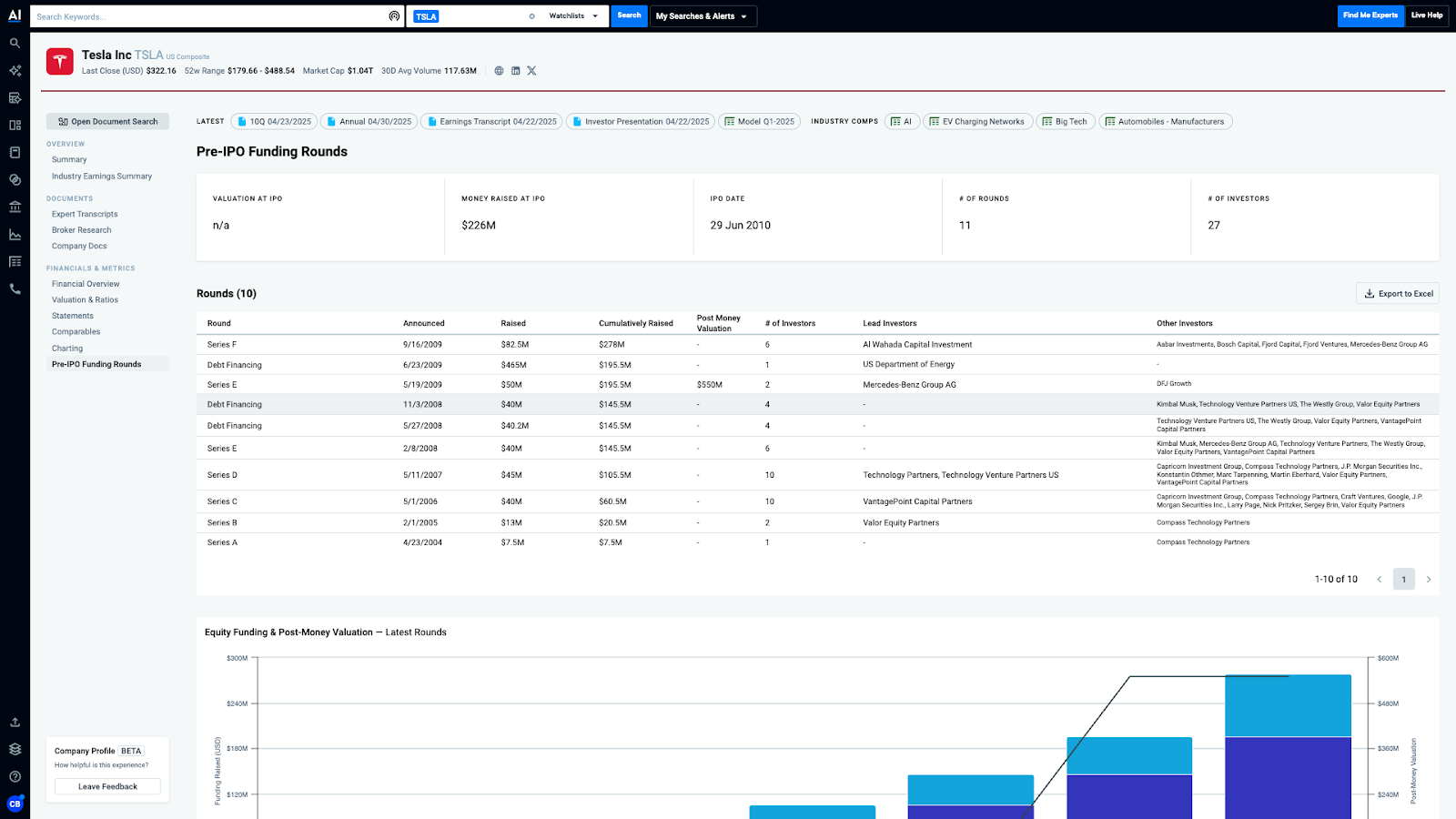Click the upload icon in left sidebar
1456x819 pixels.
15,722
